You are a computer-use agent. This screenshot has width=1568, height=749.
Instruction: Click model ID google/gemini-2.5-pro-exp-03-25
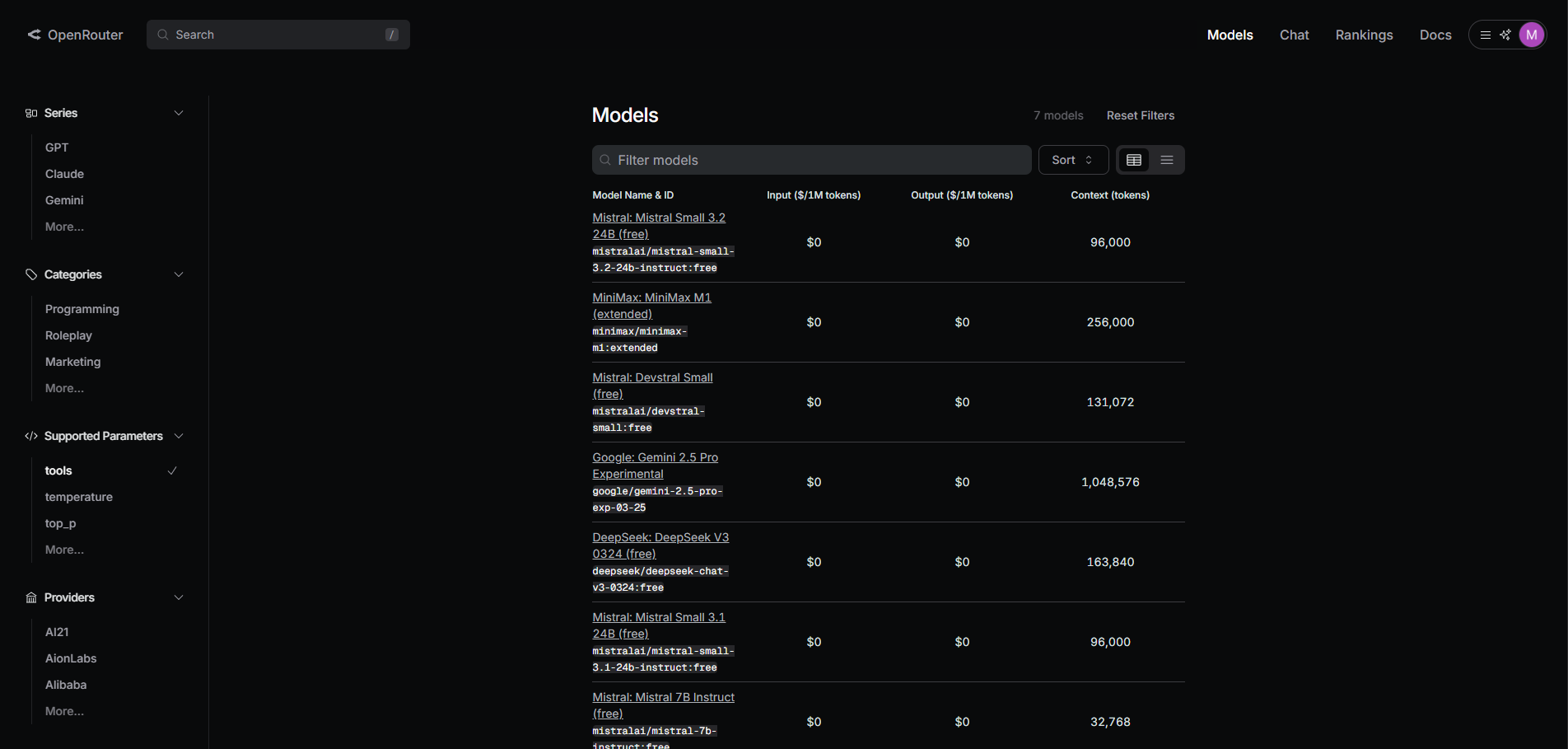(x=657, y=499)
